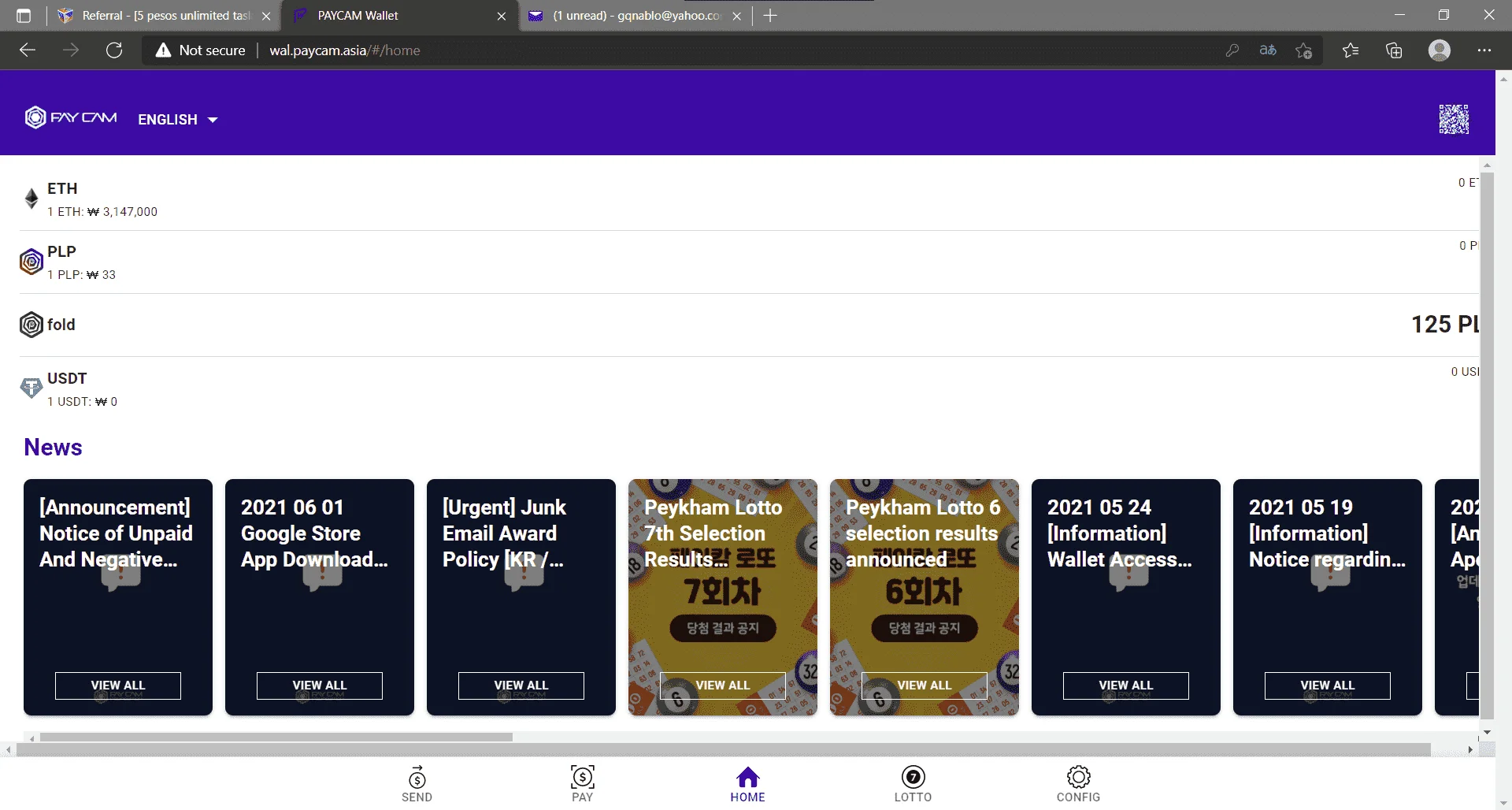Click the ETH coin icon

pos(31,199)
